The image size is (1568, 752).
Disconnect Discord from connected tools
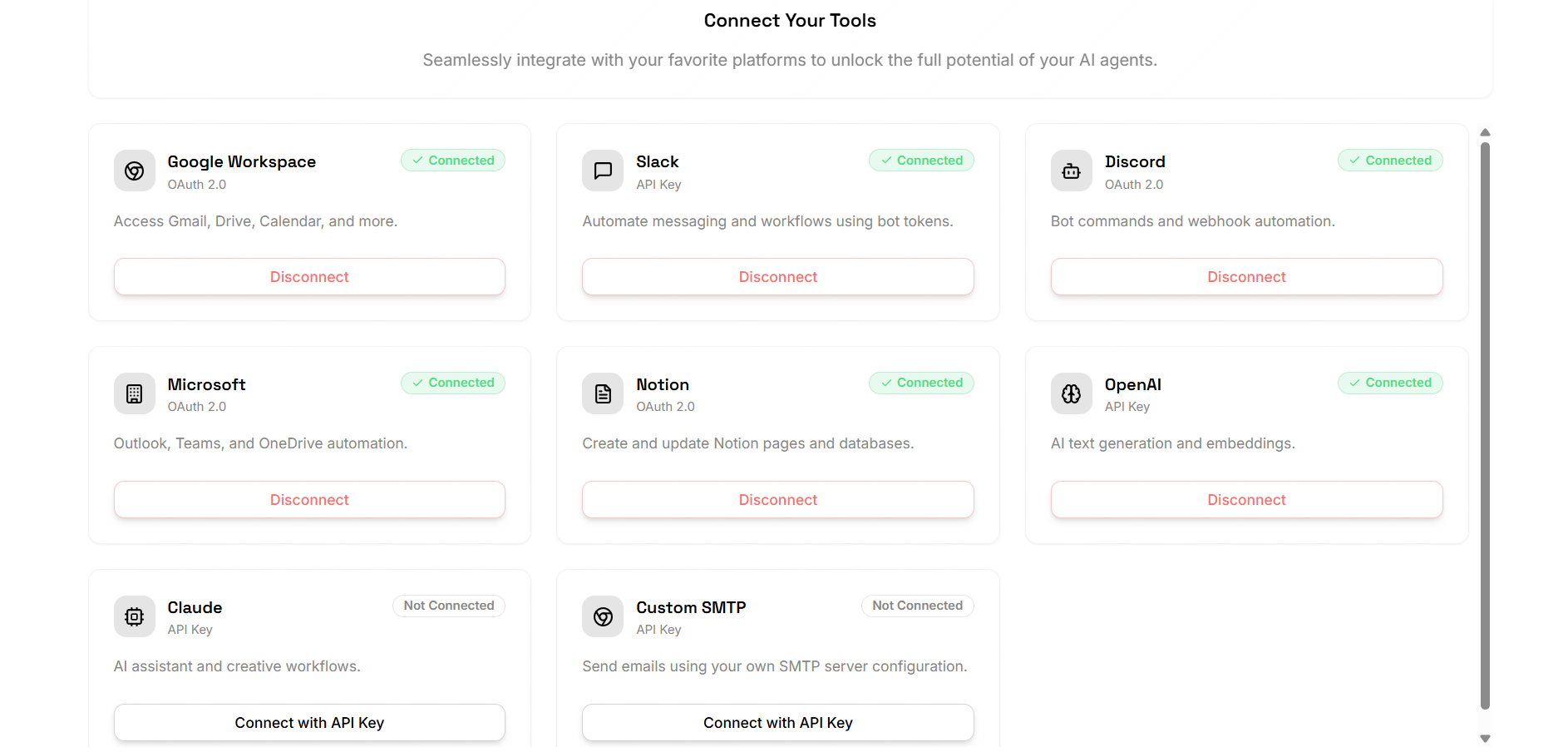coord(1246,277)
